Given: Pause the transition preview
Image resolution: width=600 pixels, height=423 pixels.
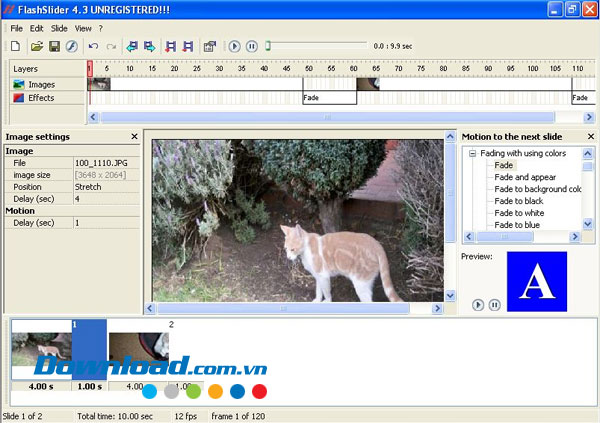Looking at the screenshot, I should click(x=494, y=305).
